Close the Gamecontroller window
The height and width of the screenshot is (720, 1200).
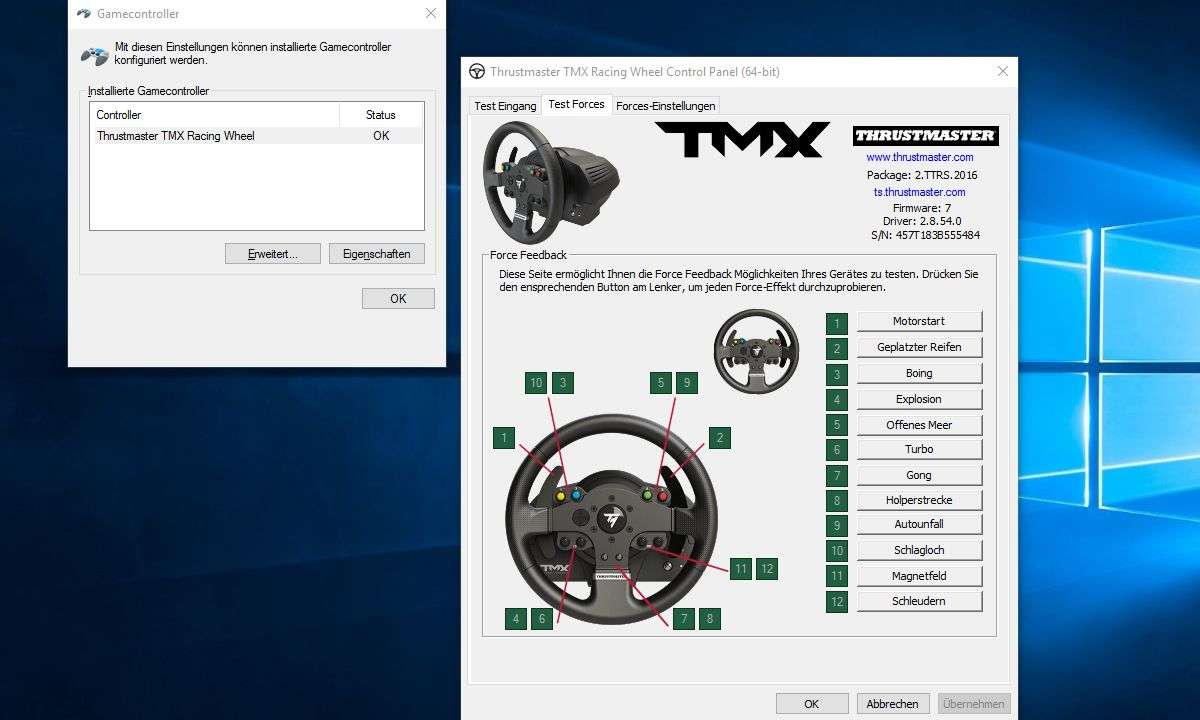click(431, 14)
